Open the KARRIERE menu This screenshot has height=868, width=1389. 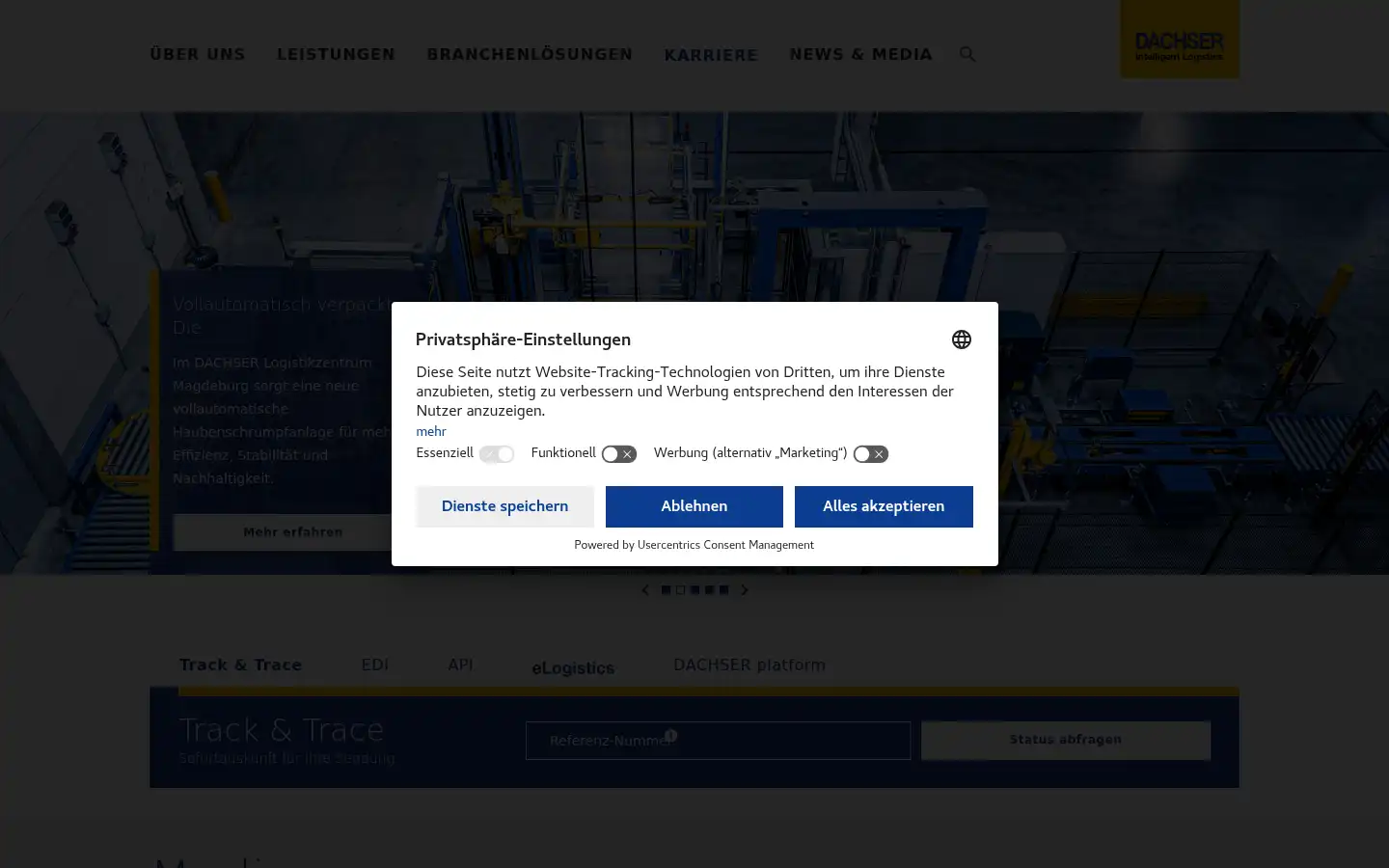point(711,56)
